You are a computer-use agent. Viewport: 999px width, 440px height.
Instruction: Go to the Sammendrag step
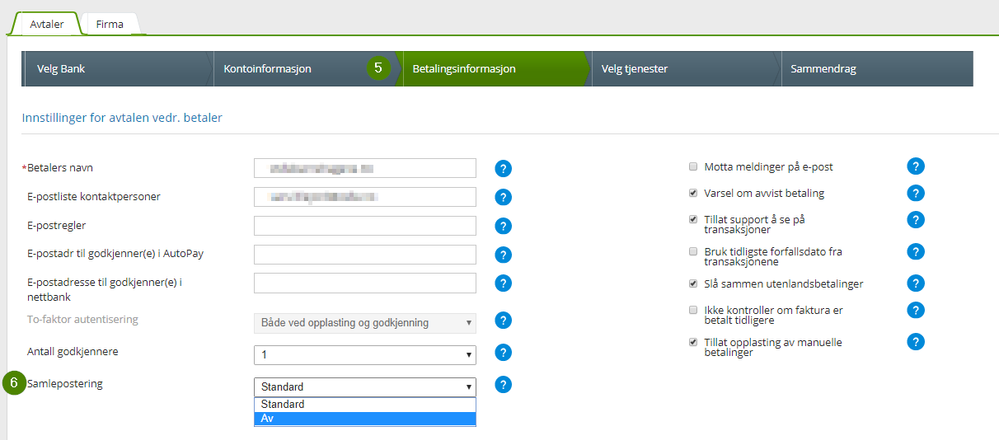[x=876, y=69]
